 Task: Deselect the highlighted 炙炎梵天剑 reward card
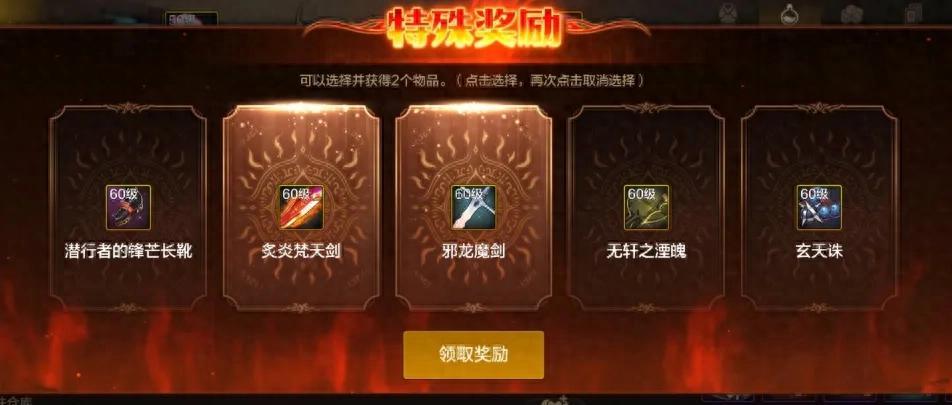(x=301, y=208)
